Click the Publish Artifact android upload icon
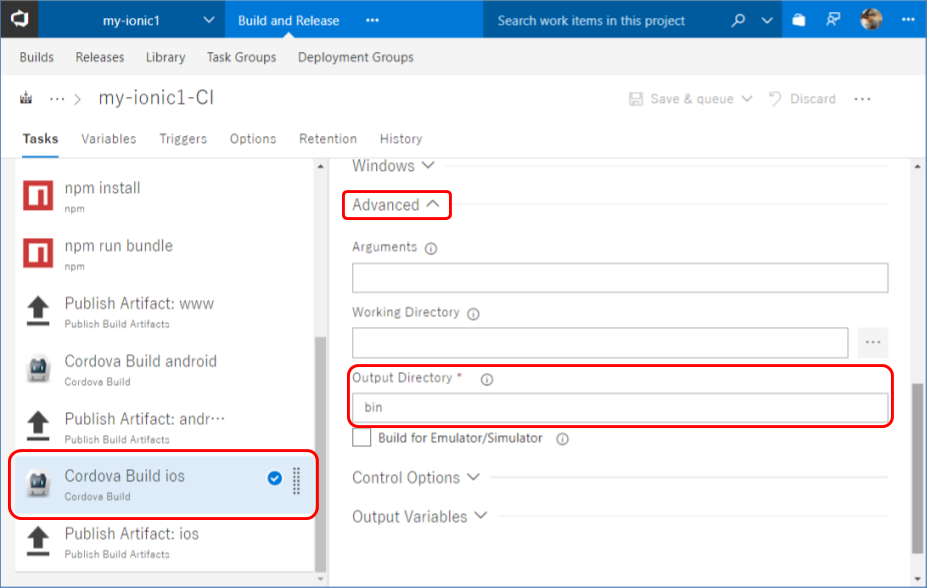The width and height of the screenshot is (928, 588). point(38,426)
